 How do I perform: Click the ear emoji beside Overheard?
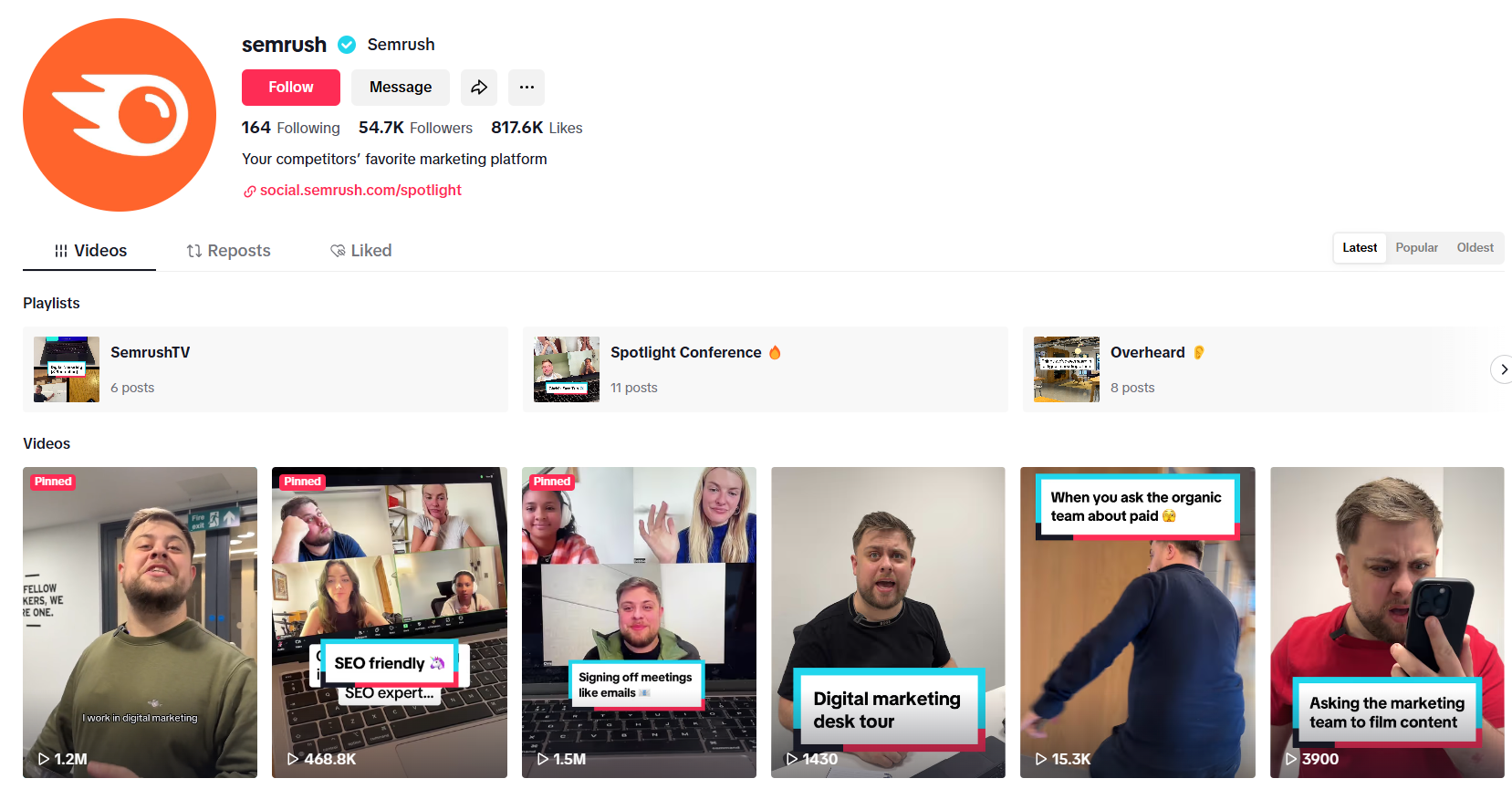point(1199,352)
